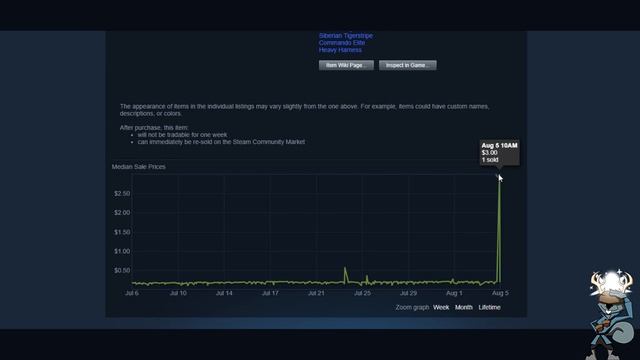This screenshot has width=640, height=360.
Task: Click the Median Sale Prices heading
Action: [139, 167]
